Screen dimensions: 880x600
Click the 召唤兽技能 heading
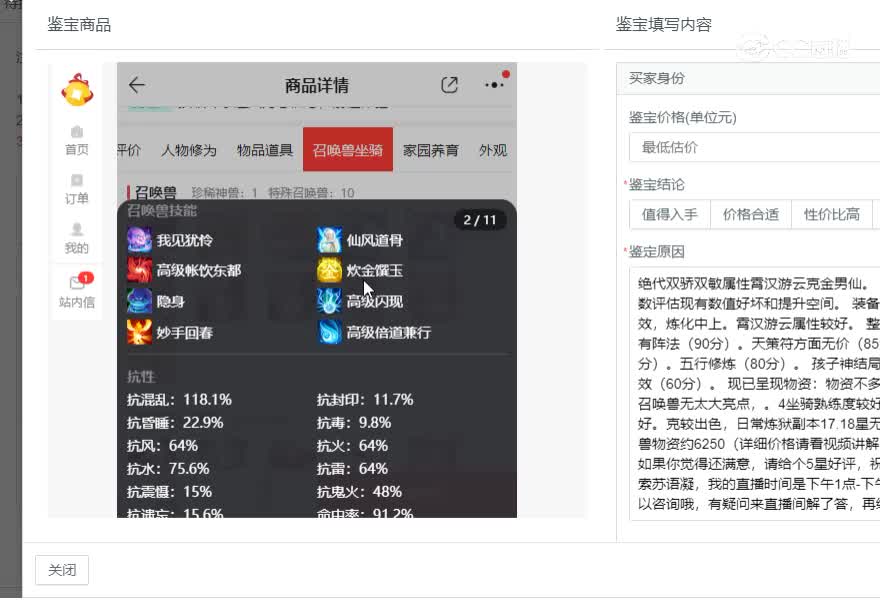(162, 210)
